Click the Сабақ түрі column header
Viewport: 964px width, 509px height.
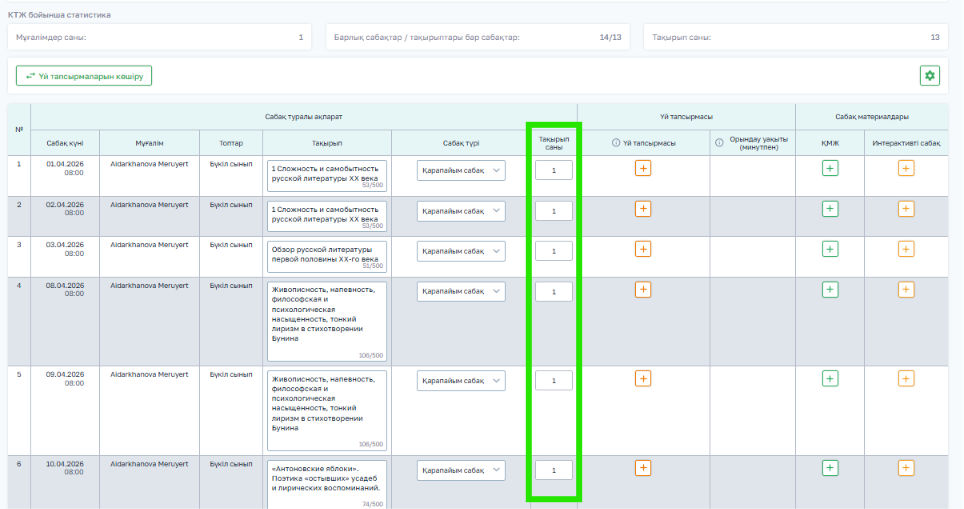coord(460,143)
